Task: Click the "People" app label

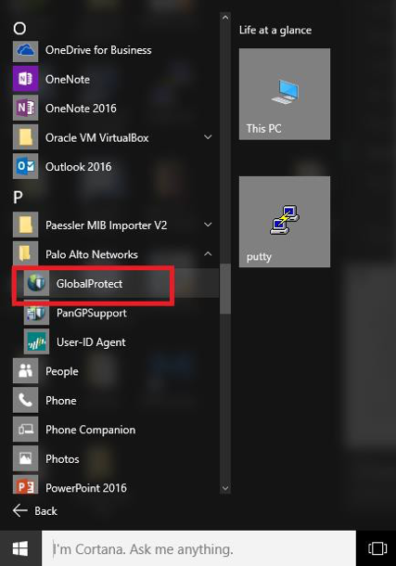Action: pyautogui.click(x=62, y=372)
